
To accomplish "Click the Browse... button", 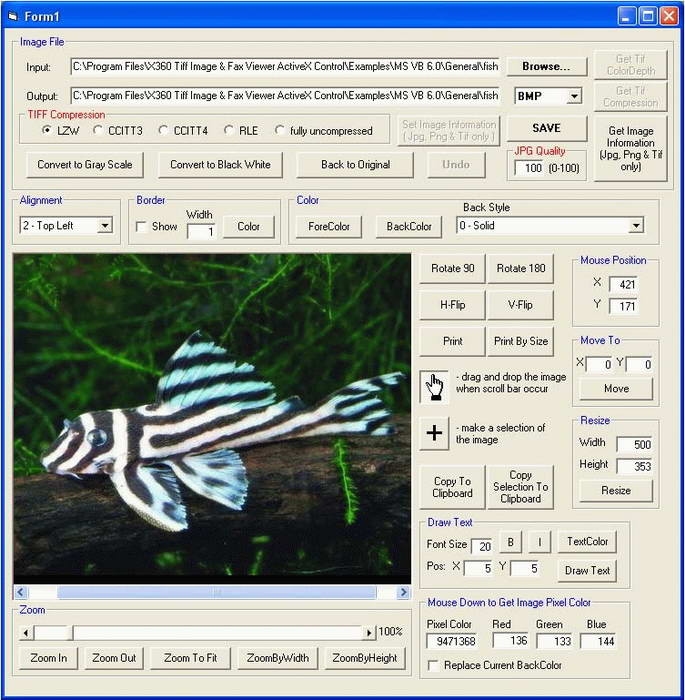I will pyautogui.click(x=547, y=67).
